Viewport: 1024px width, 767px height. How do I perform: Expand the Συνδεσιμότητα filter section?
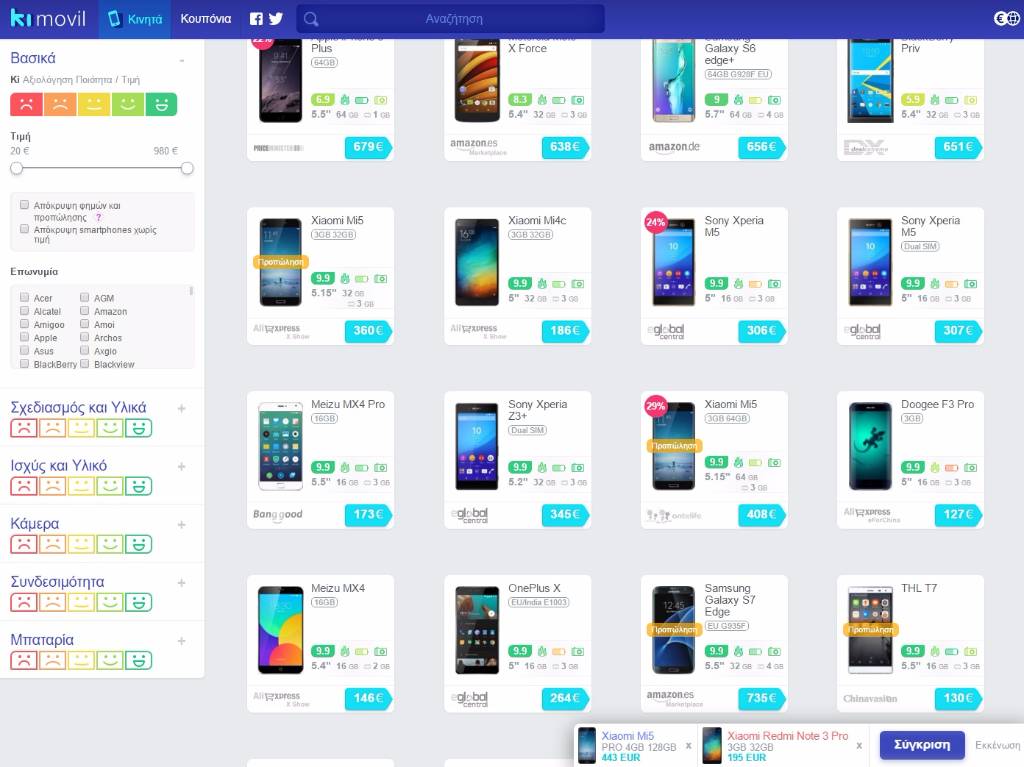[182, 583]
